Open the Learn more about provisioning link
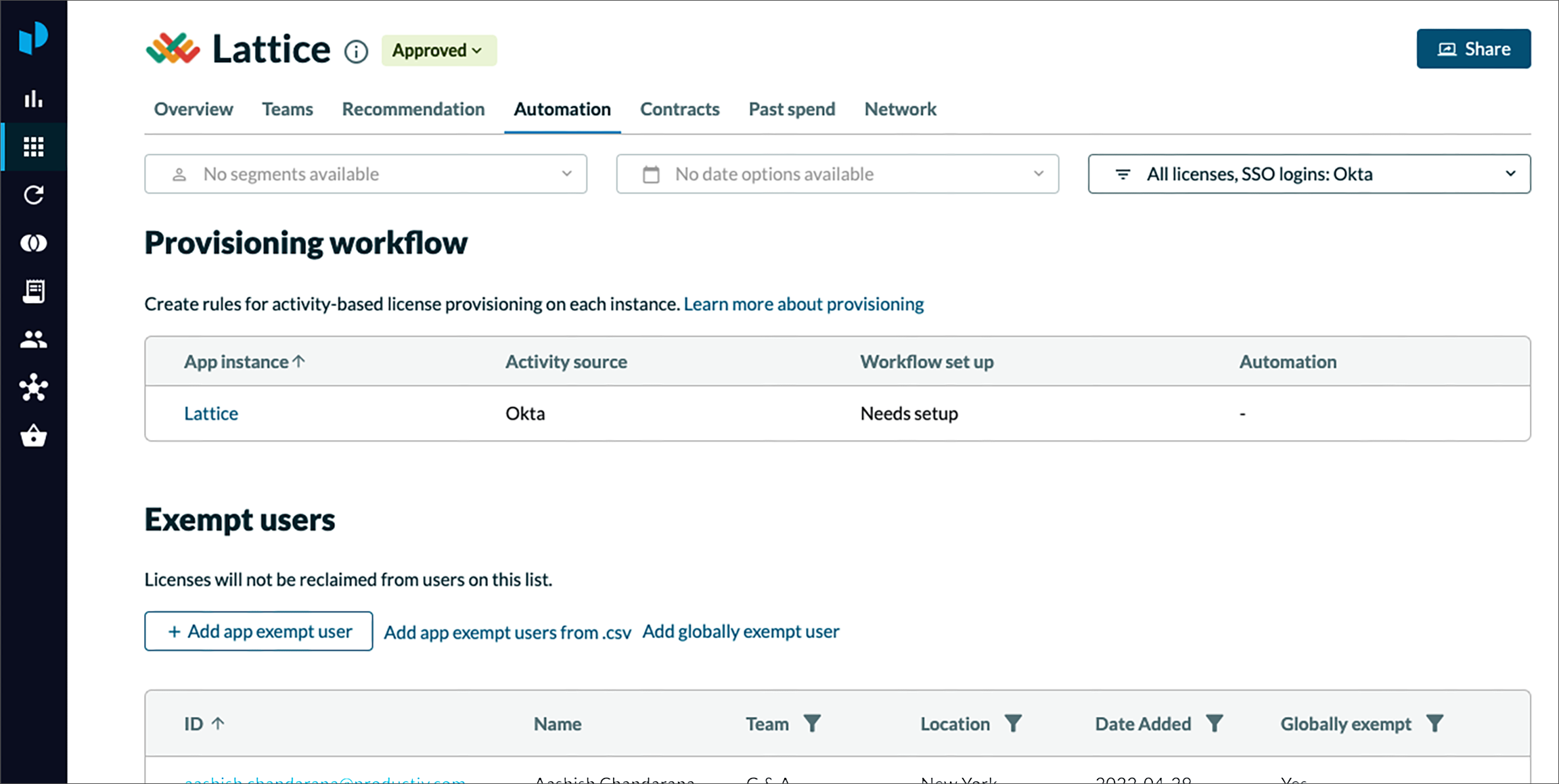The height and width of the screenshot is (784, 1559). (803, 304)
